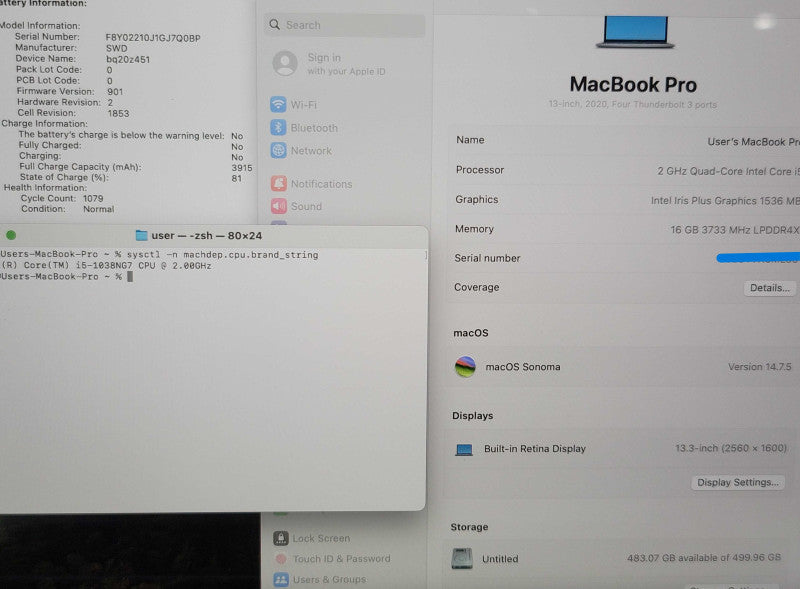Click Built-in Retina Display label
The image size is (800, 589).
pos(535,449)
